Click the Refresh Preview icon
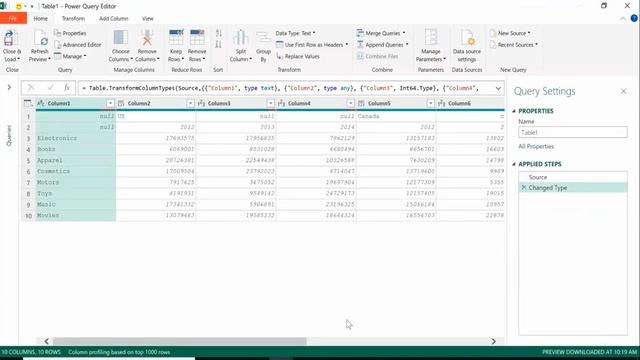 pyautogui.click(x=40, y=39)
